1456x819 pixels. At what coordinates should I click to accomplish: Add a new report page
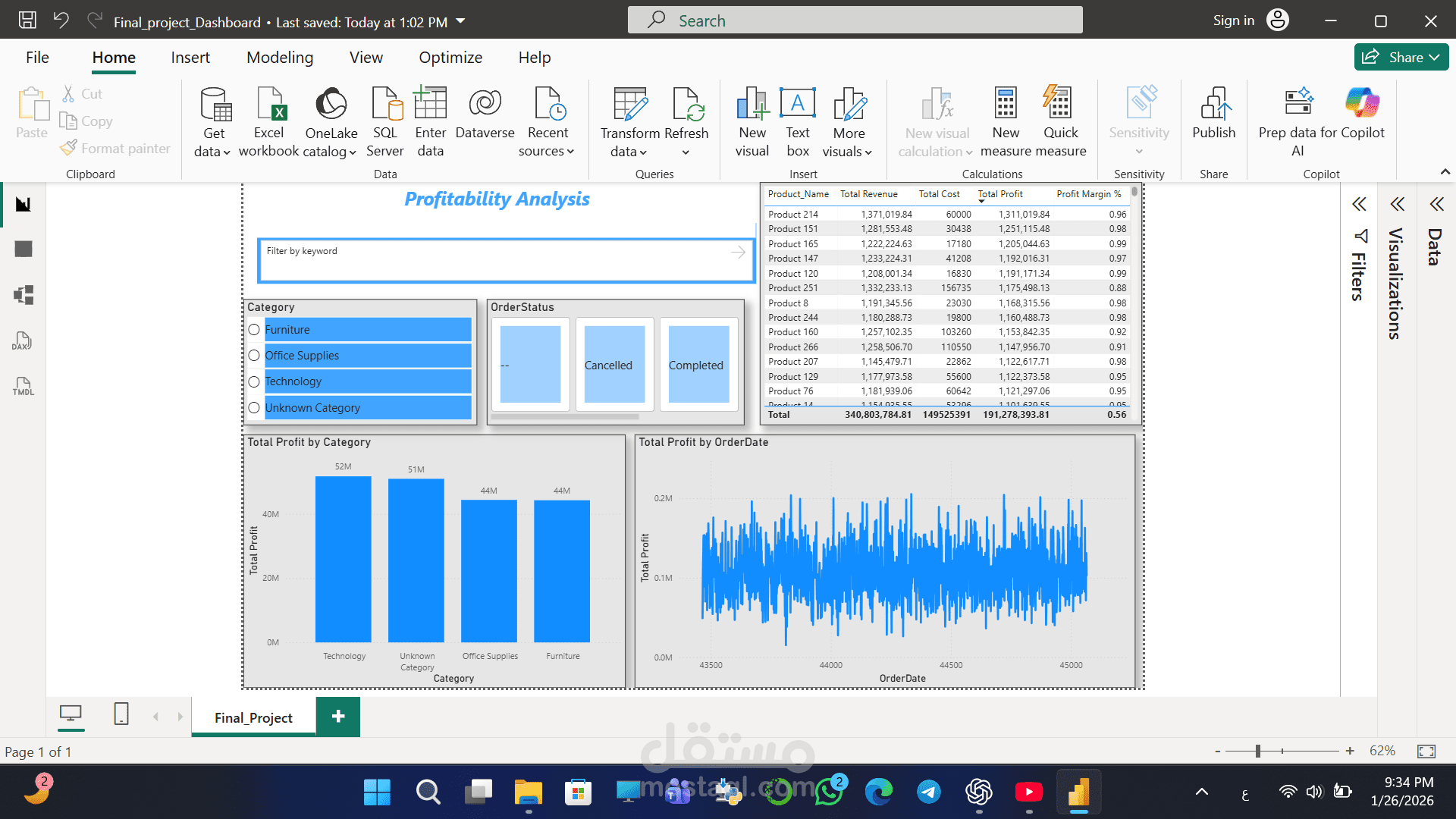coord(338,717)
